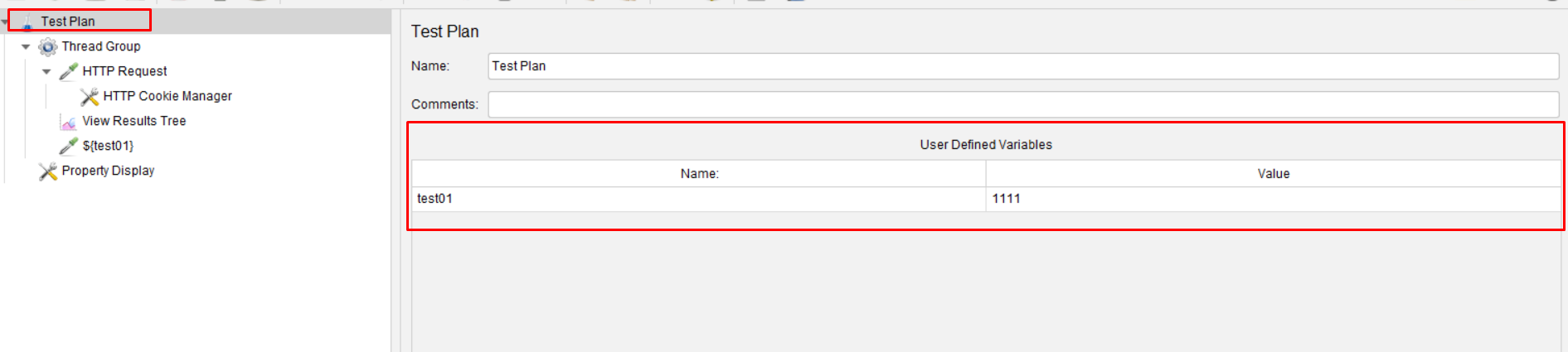Screen dimensions: 1568x352
Task: Select Test Plan in the tree
Action: click(x=68, y=22)
